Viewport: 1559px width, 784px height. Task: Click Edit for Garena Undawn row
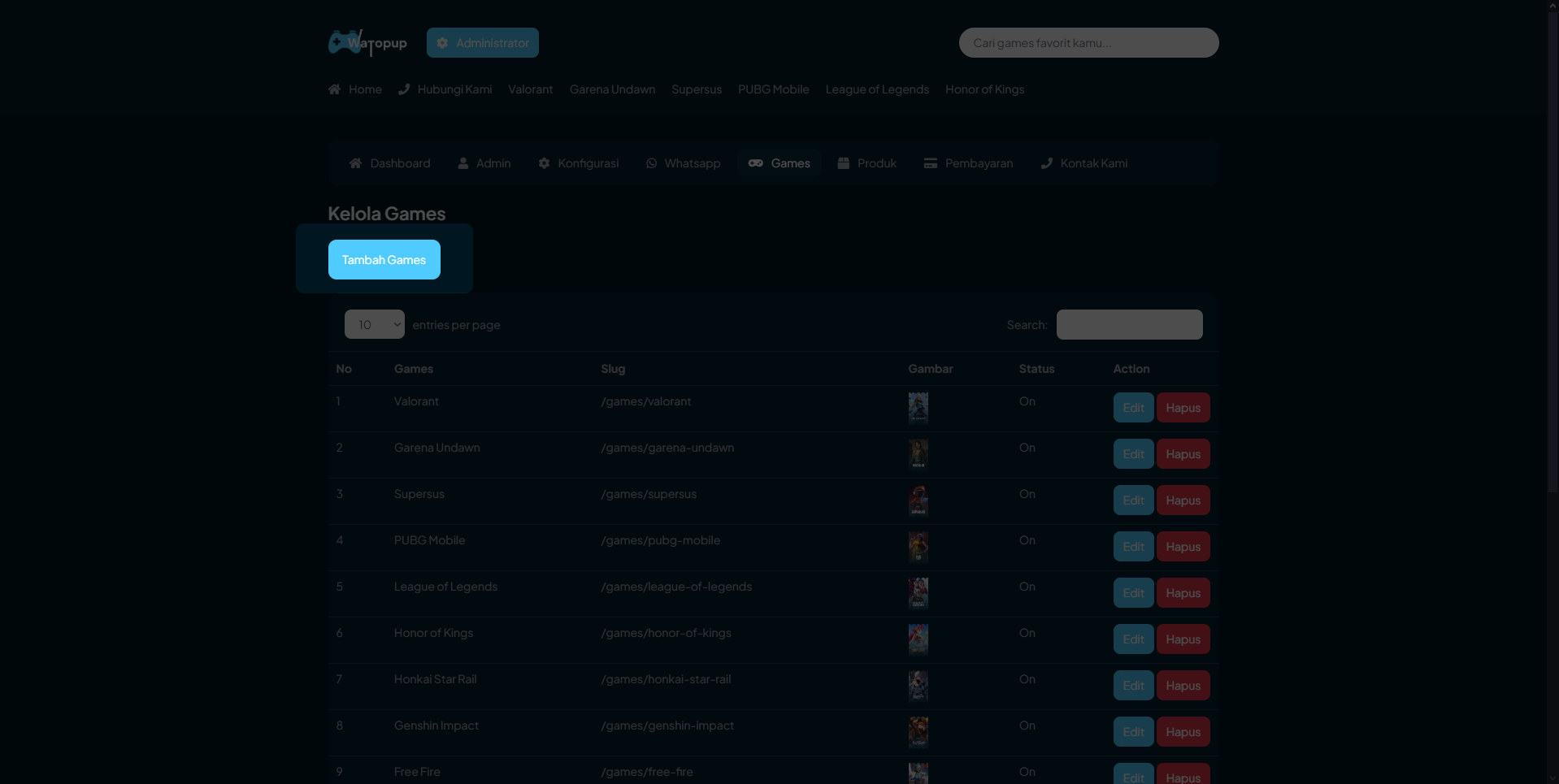(1133, 454)
